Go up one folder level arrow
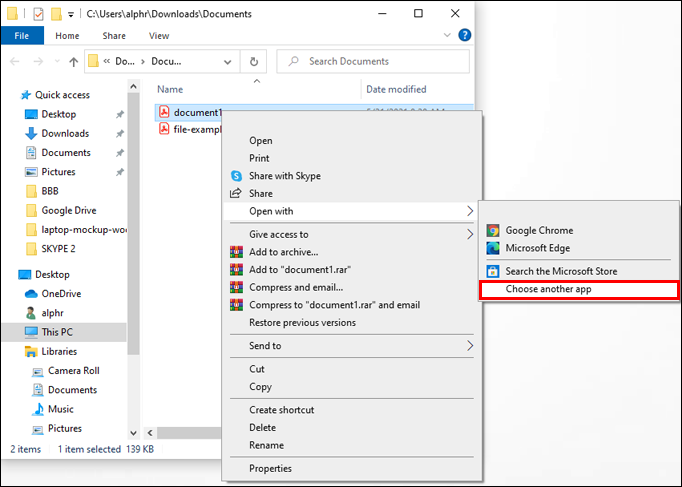 (74, 62)
